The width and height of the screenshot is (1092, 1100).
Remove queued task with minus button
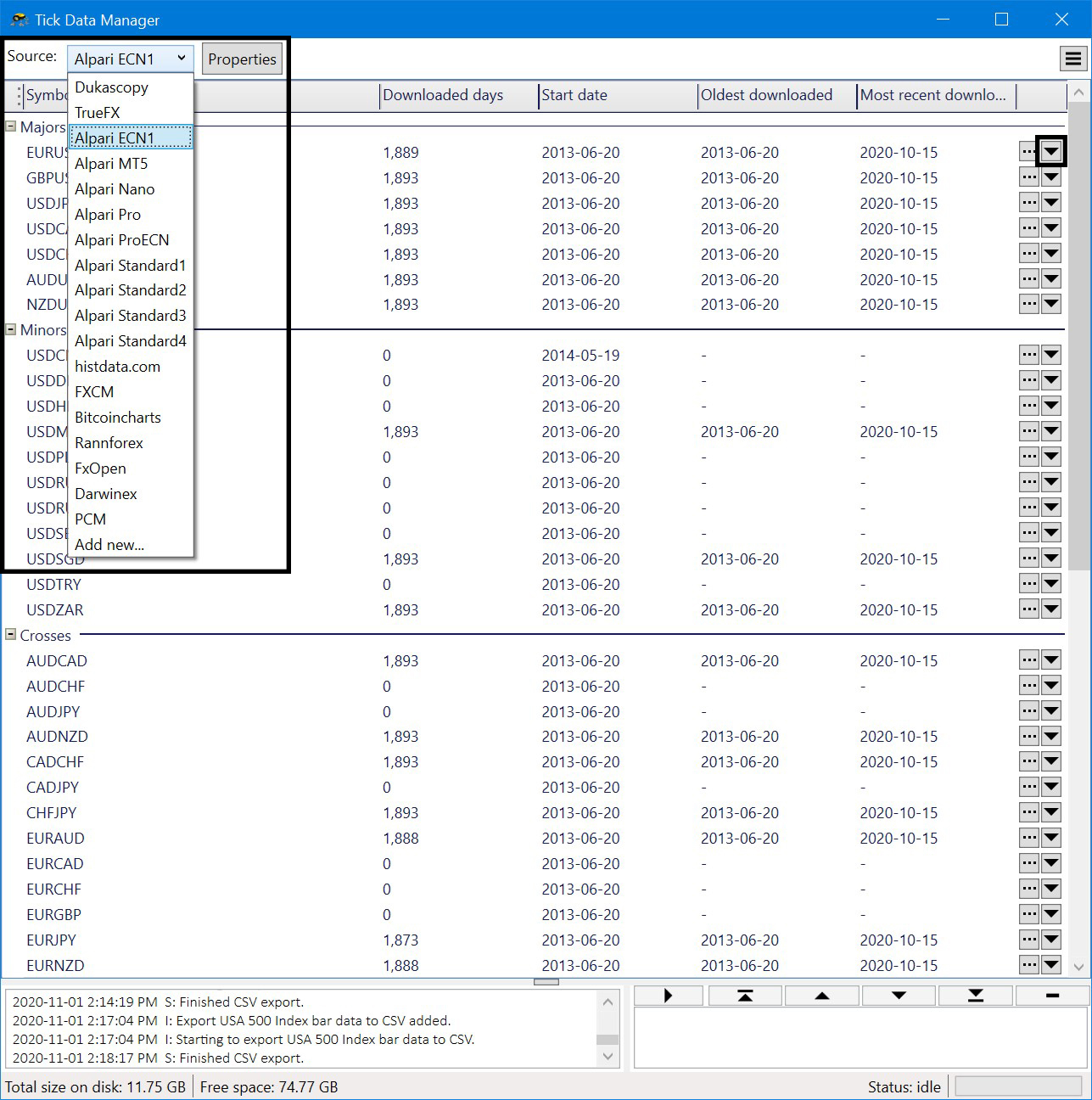tap(1052, 996)
